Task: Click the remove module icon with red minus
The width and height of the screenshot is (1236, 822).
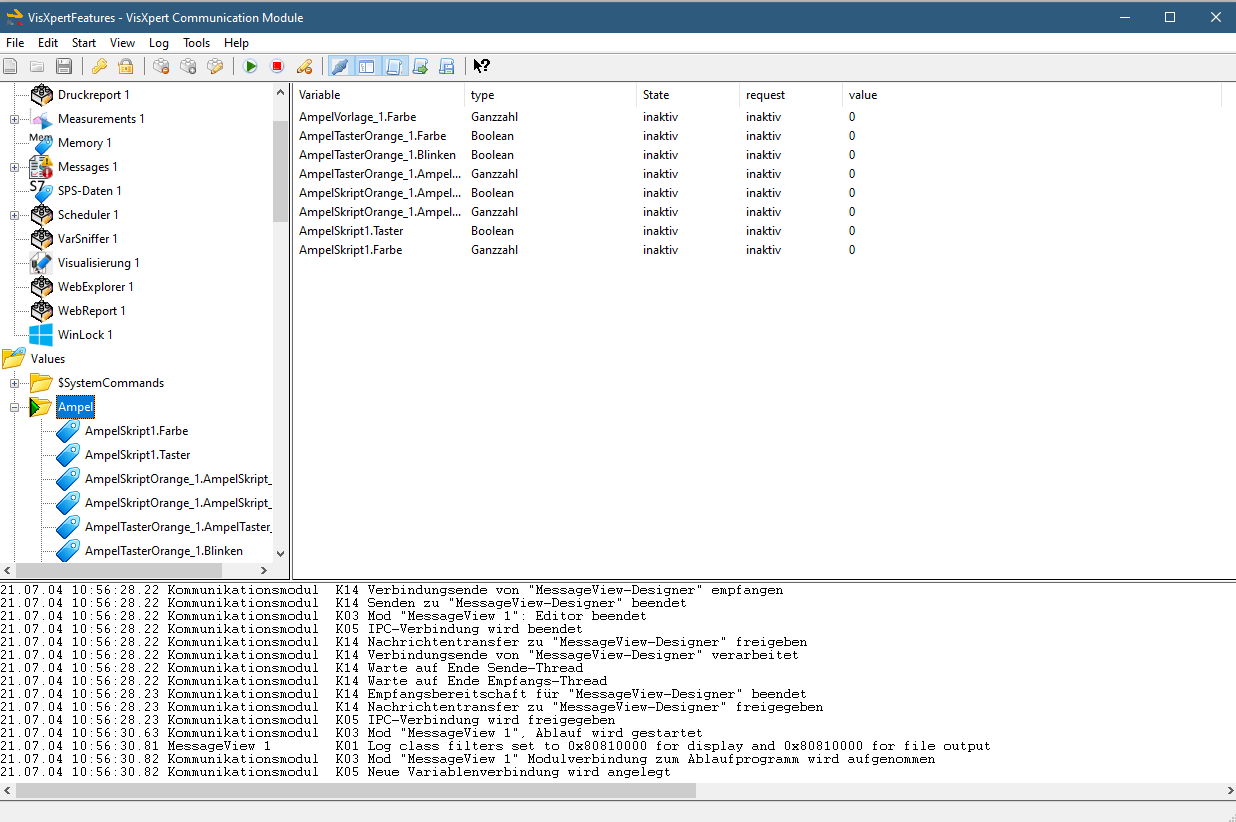Action: point(160,66)
